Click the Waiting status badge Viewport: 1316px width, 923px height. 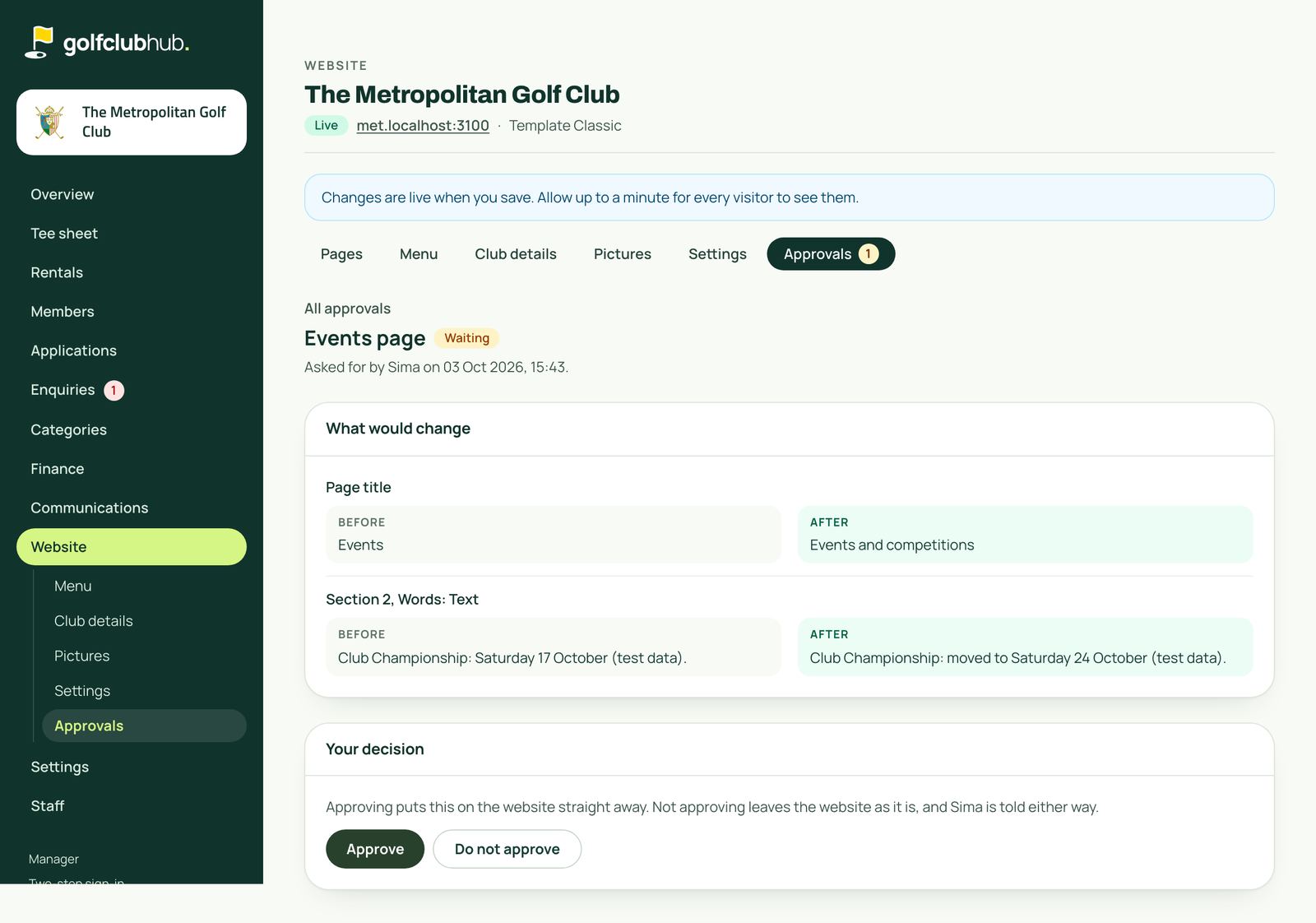pyautogui.click(x=466, y=338)
